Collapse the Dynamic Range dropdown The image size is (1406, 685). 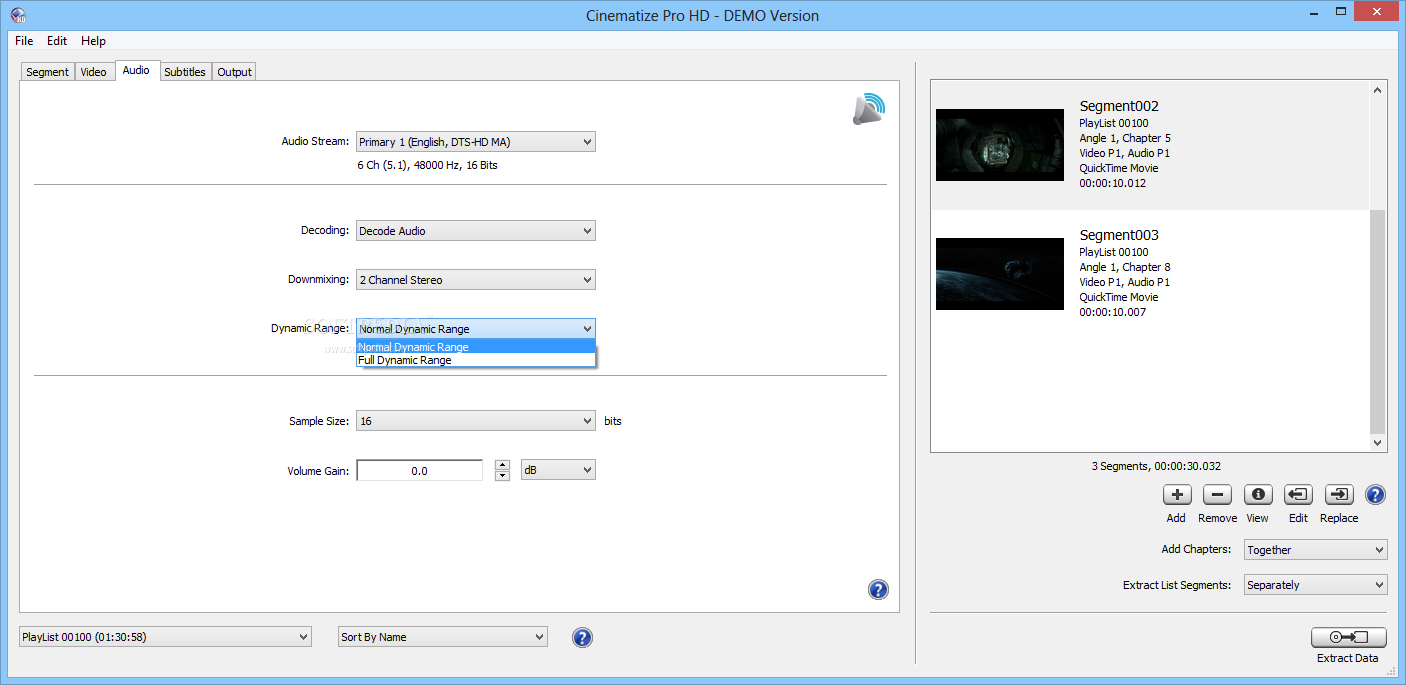[x=476, y=328]
